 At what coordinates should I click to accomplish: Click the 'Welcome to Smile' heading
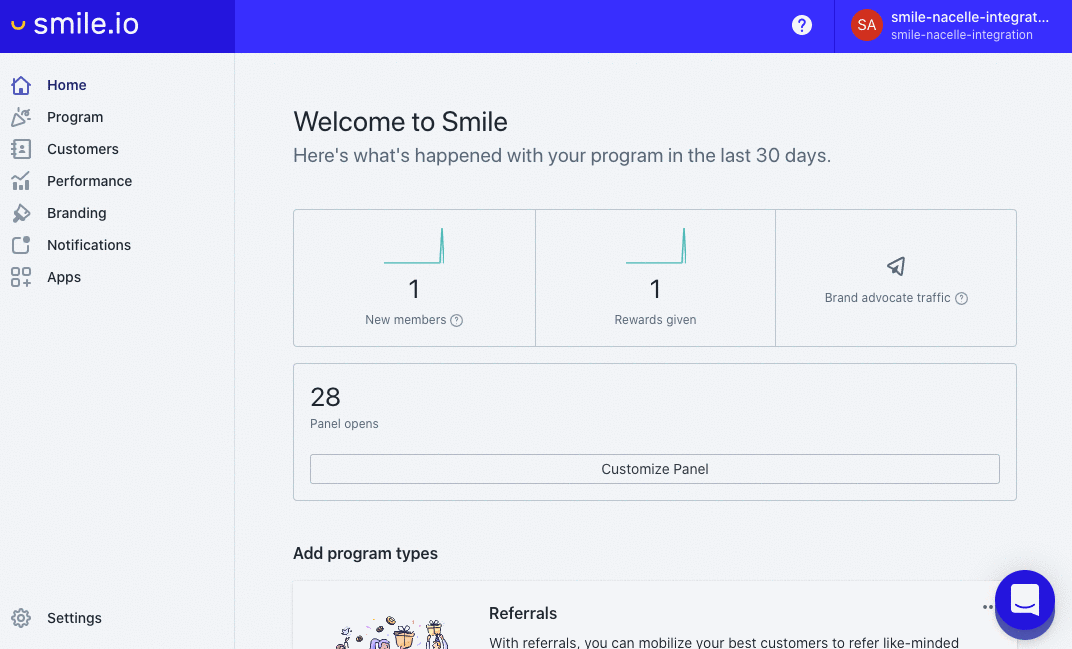pyautogui.click(x=401, y=122)
